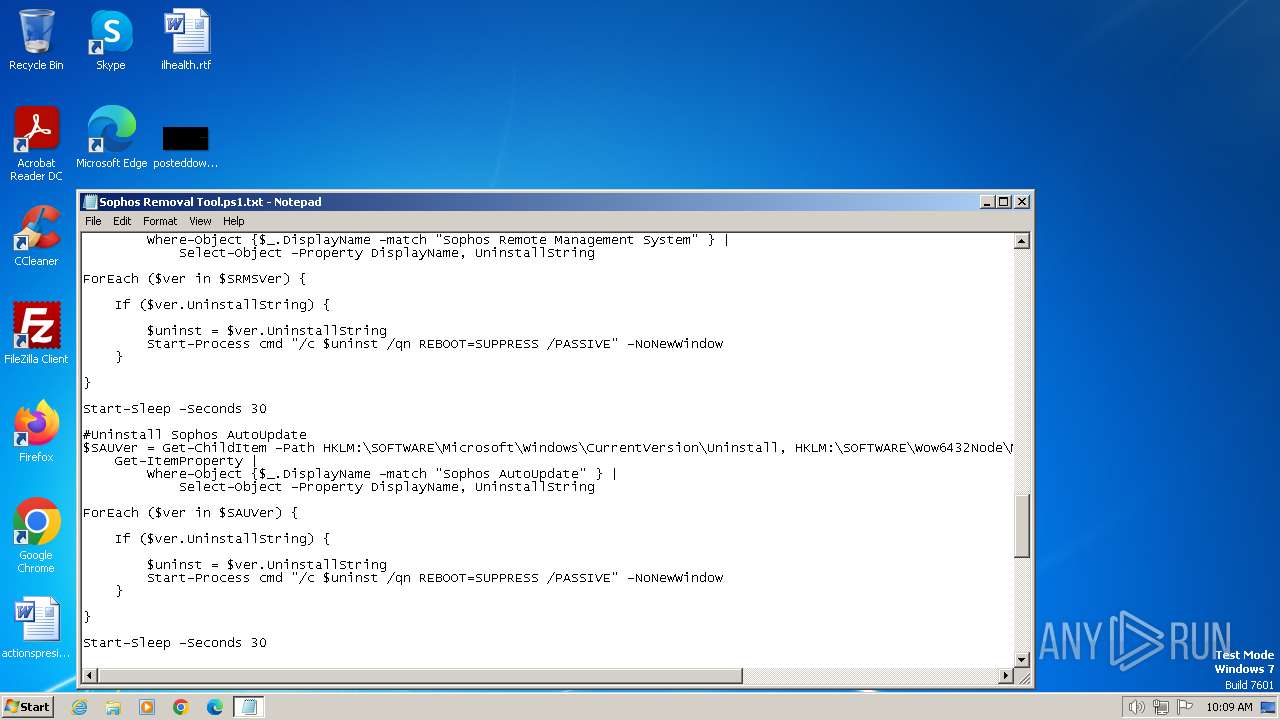Click the volume speaker tray icon
This screenshot has height=720, width=1280.
coord(1136,707)
